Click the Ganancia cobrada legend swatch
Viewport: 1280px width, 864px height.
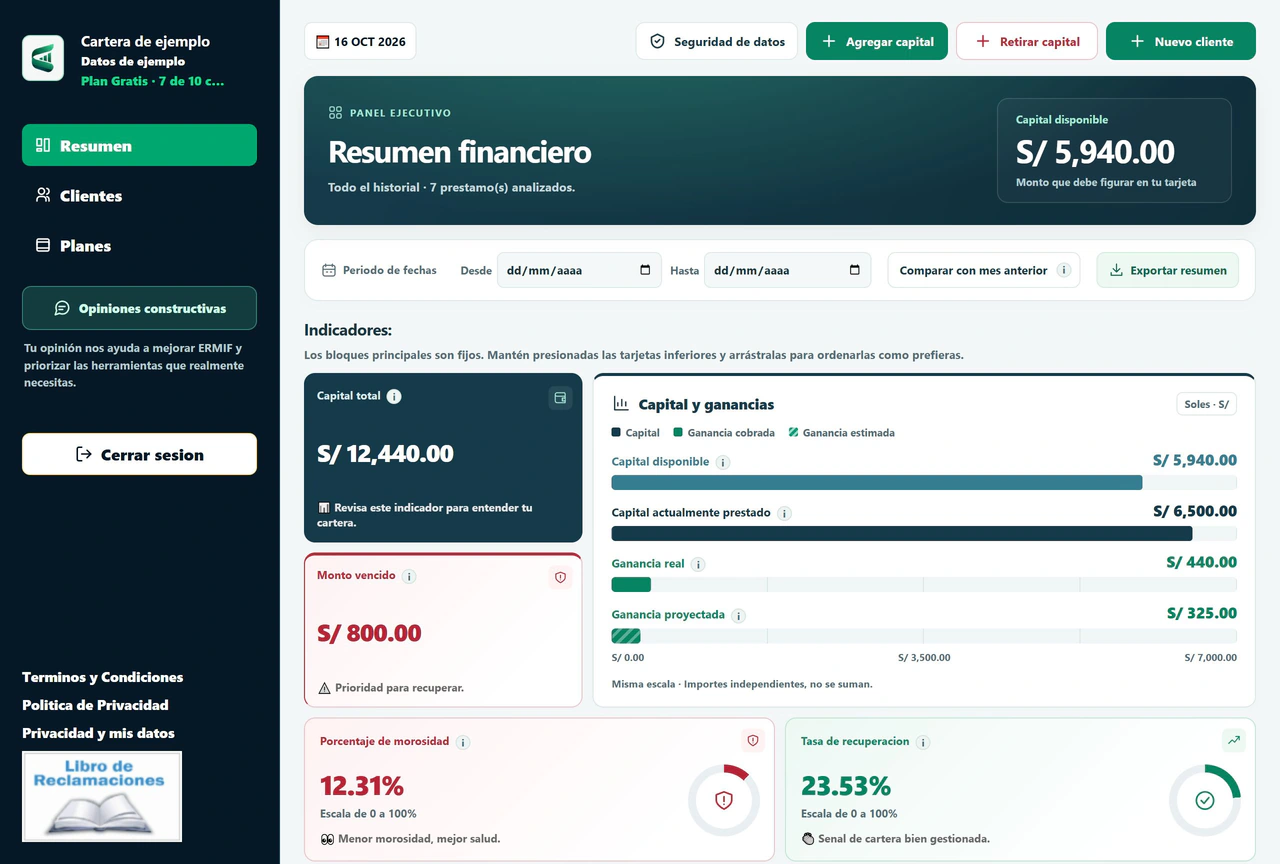(x=678, y=433)
